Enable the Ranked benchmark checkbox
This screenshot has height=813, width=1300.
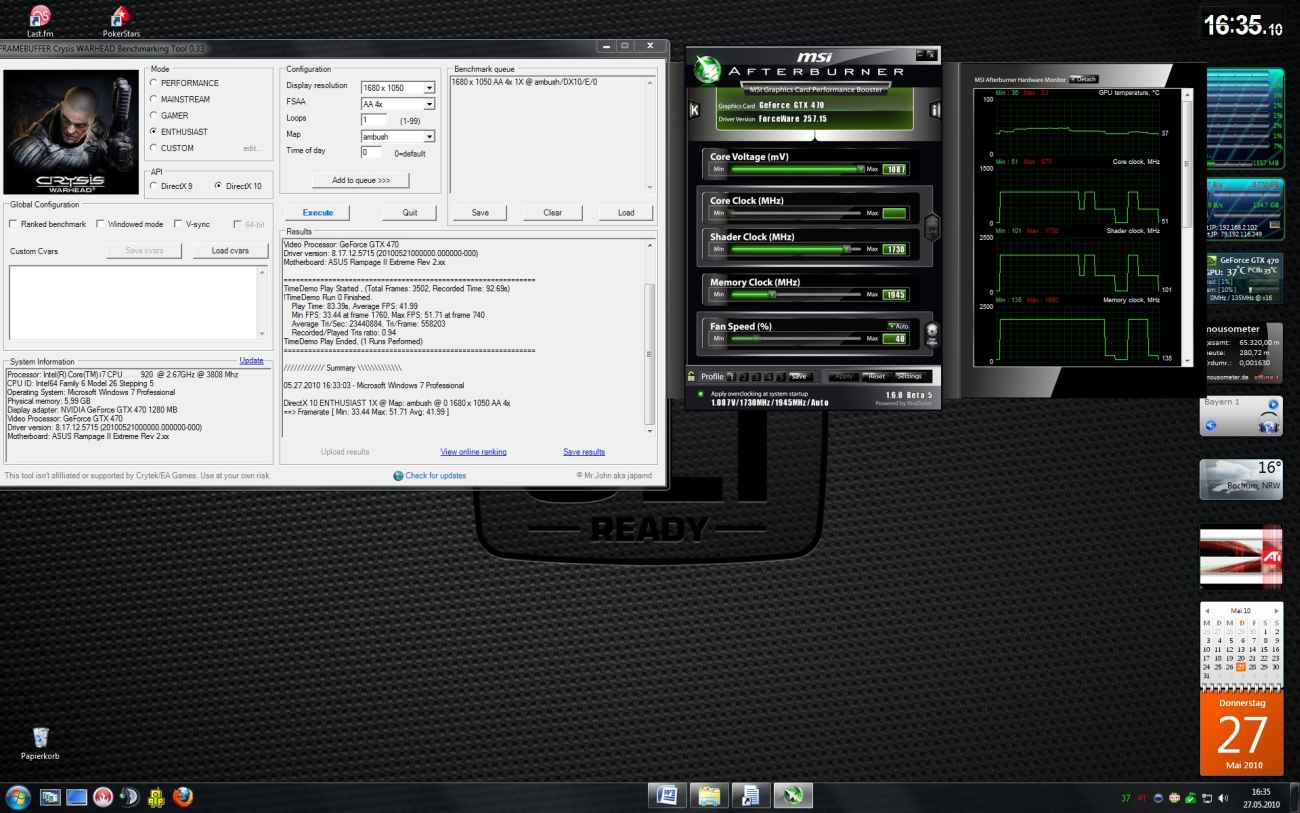(x=12, y=224)
